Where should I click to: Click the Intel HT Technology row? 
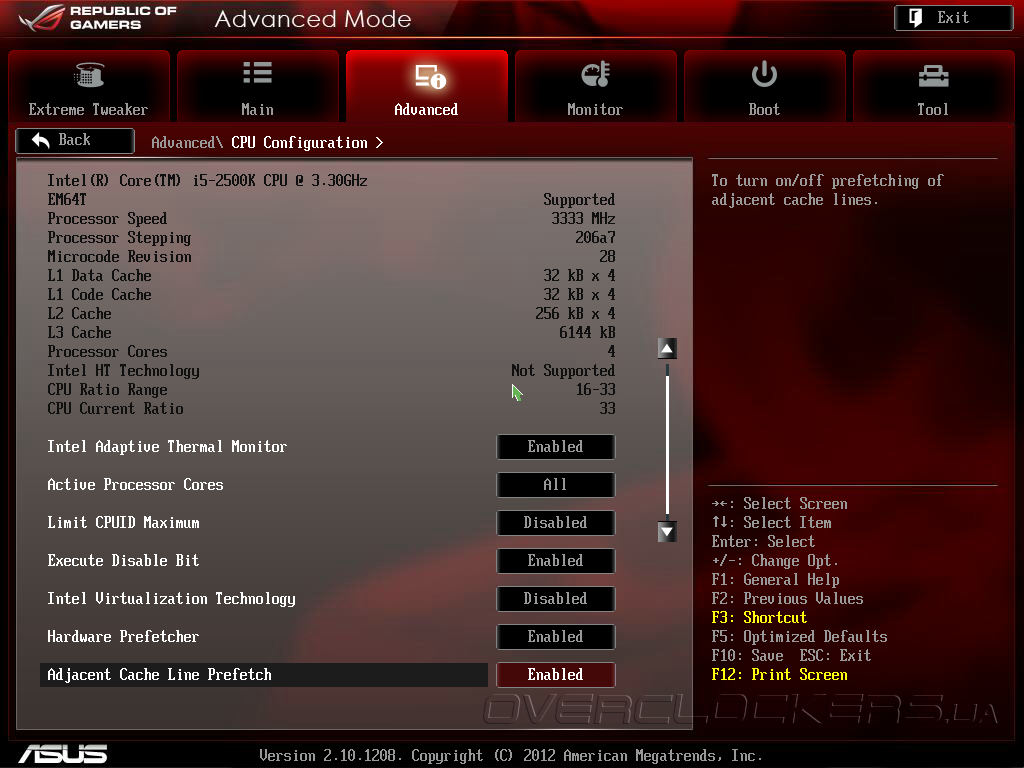(x=331, y=370)
